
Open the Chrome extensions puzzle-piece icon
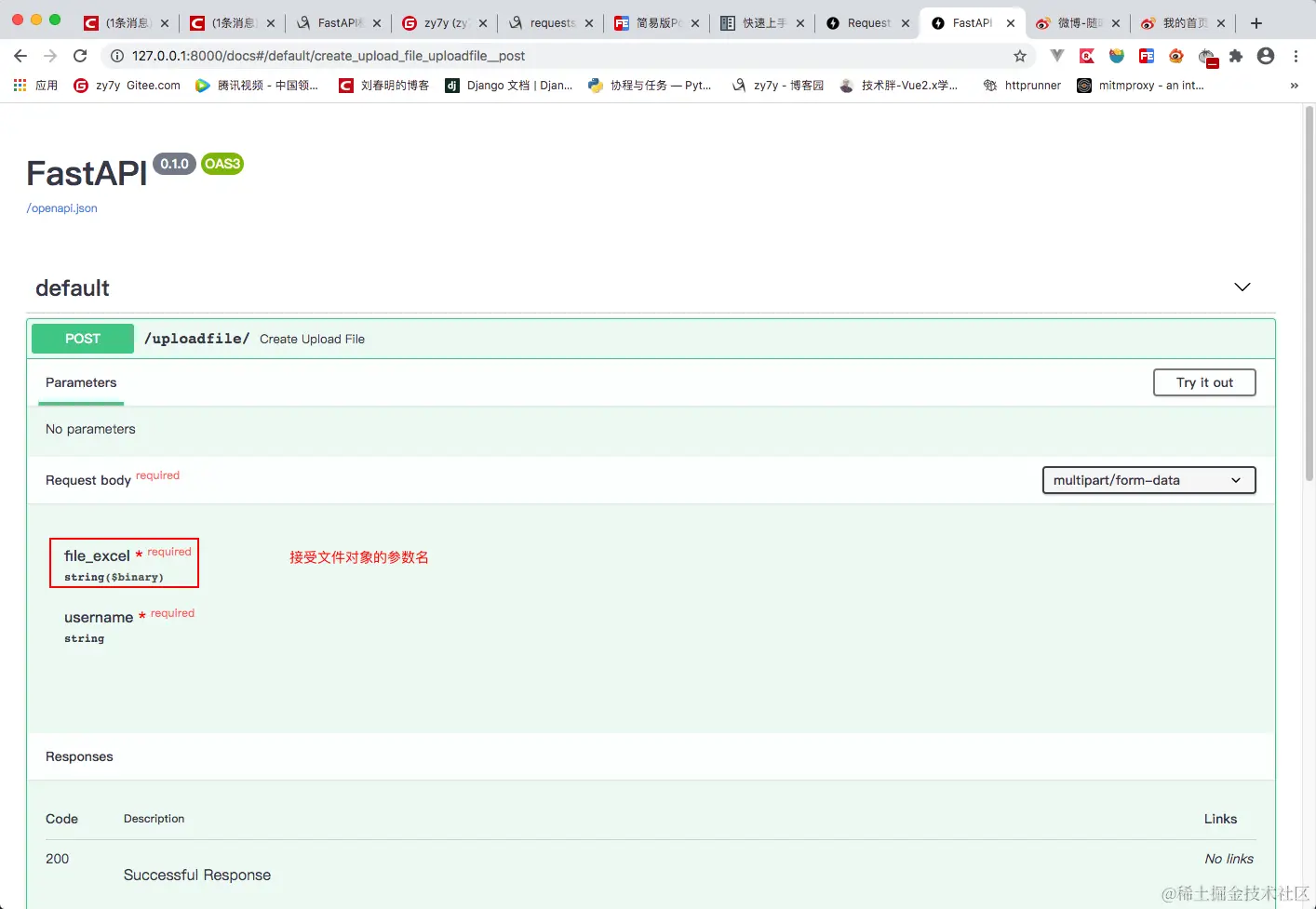(1234, 55)
